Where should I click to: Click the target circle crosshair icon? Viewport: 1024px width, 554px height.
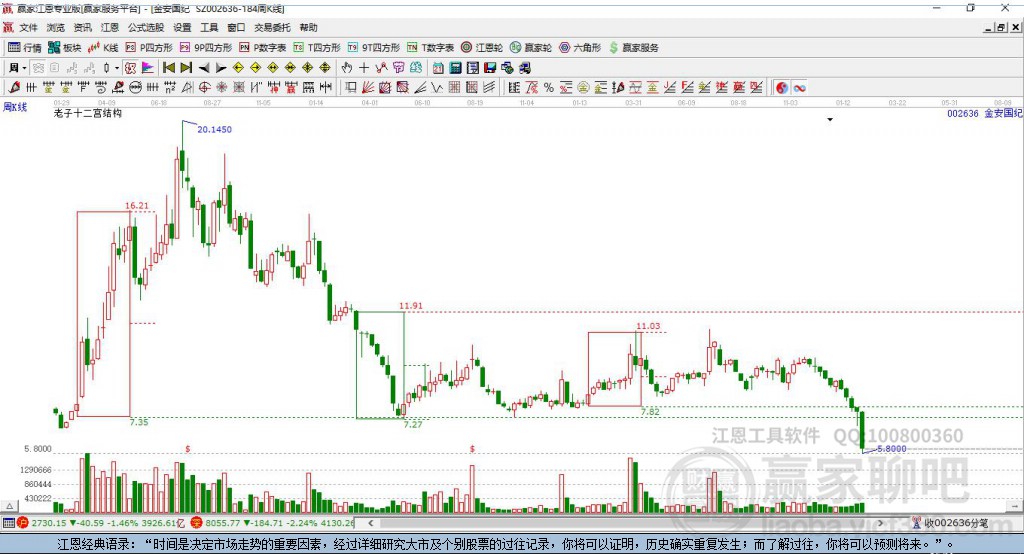pos(204,88)
